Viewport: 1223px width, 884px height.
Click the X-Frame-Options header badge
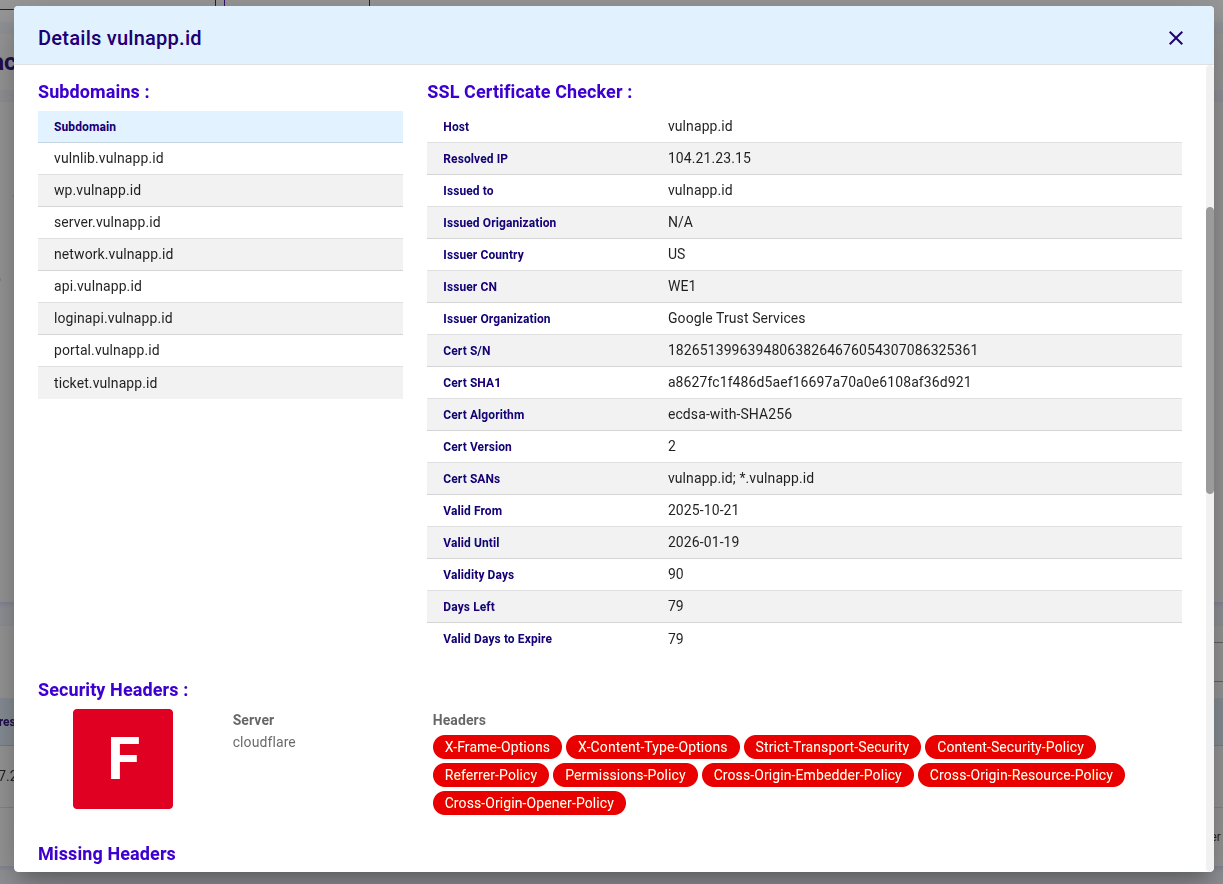click(497, 747)
